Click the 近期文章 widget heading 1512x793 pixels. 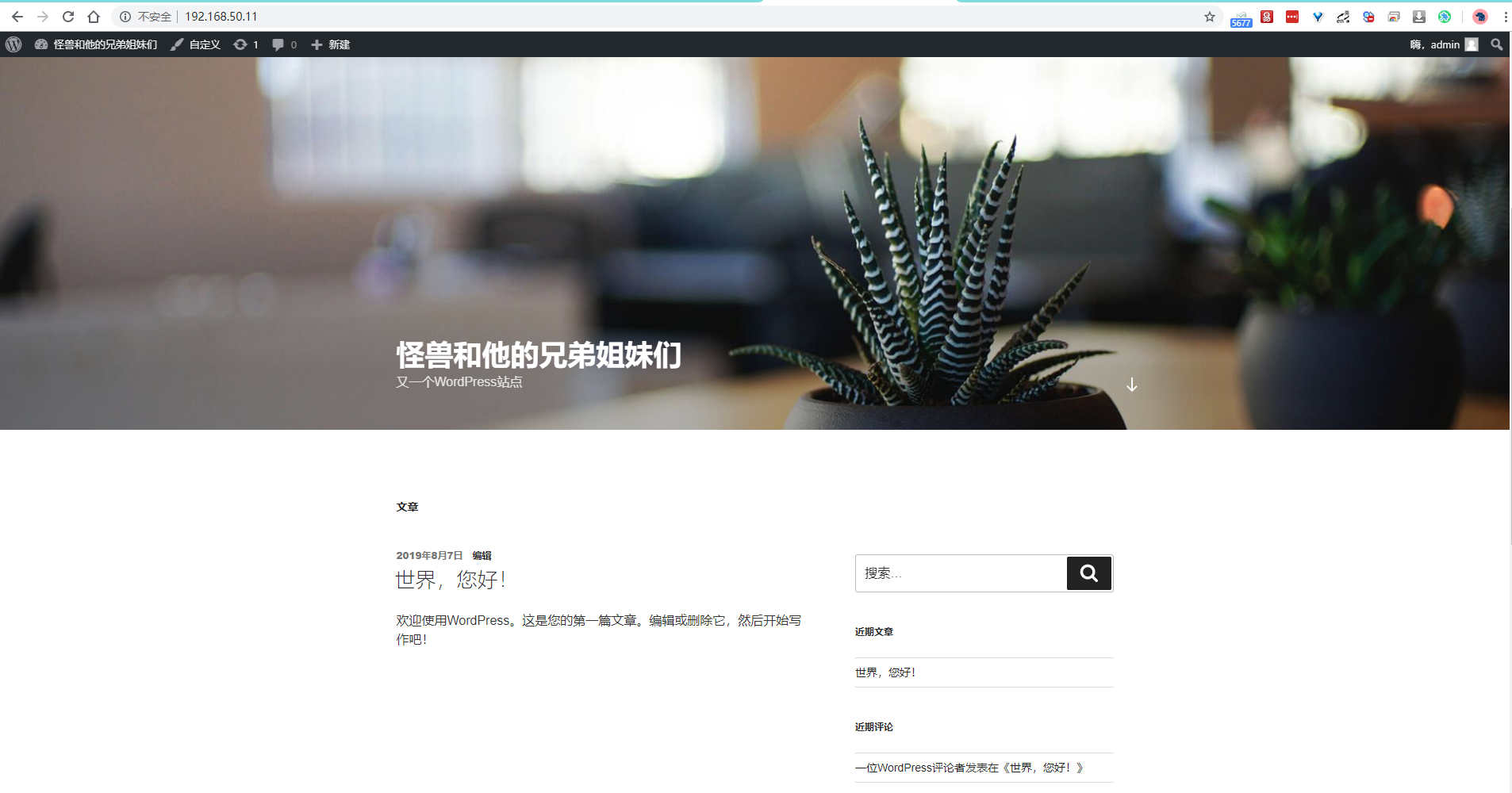coord(874,632)
